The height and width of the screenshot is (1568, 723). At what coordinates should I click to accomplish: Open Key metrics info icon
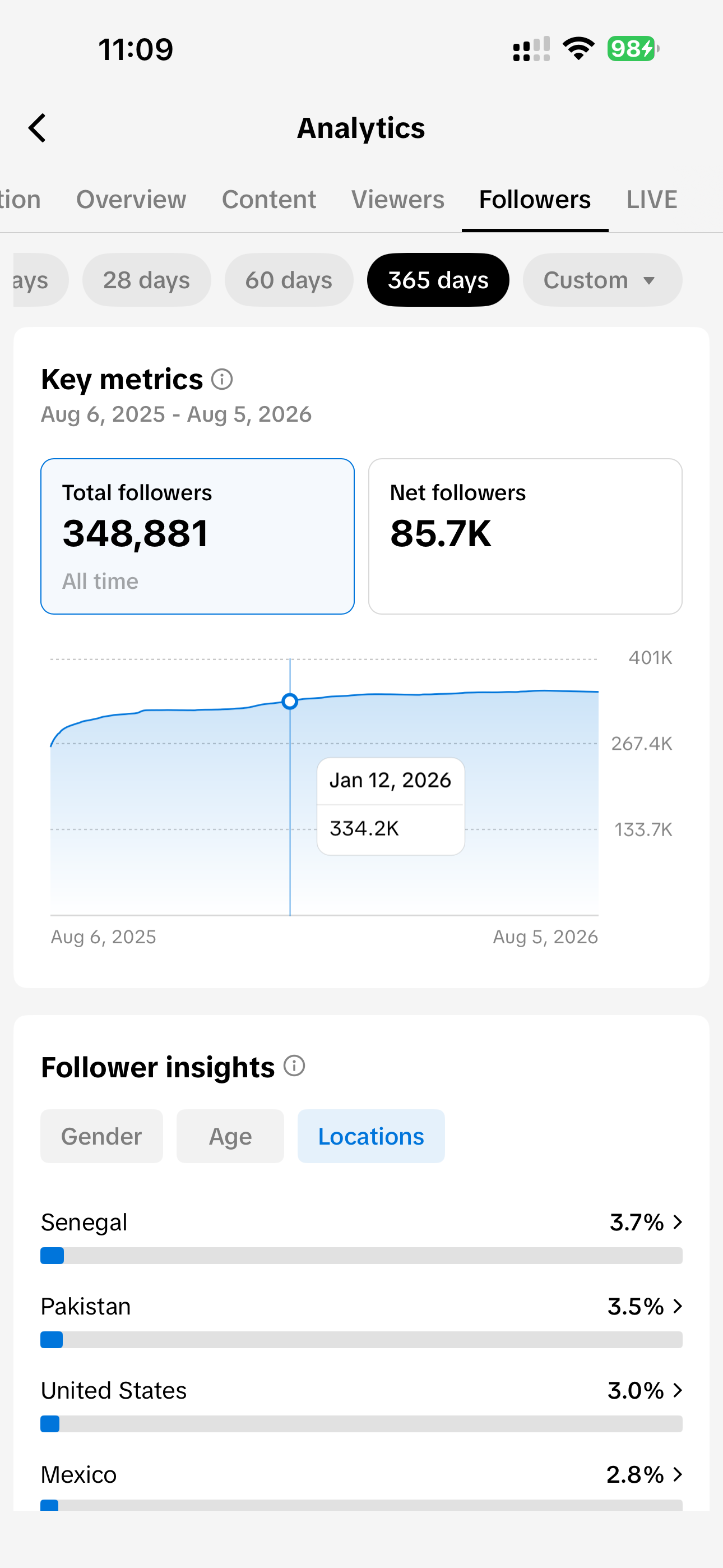(x=222, y=379)
